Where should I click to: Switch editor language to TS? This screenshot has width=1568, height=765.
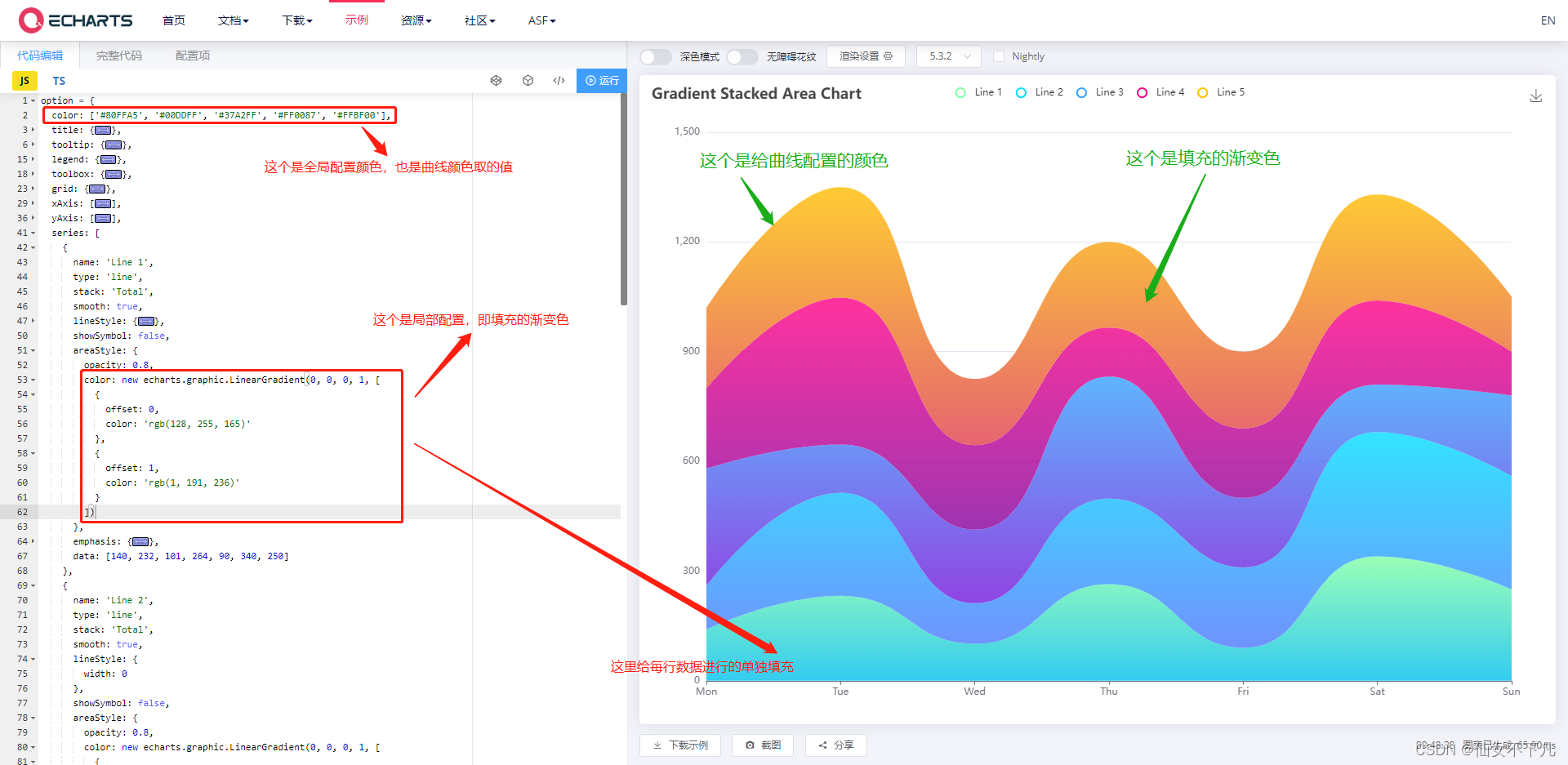pos(59,81)
